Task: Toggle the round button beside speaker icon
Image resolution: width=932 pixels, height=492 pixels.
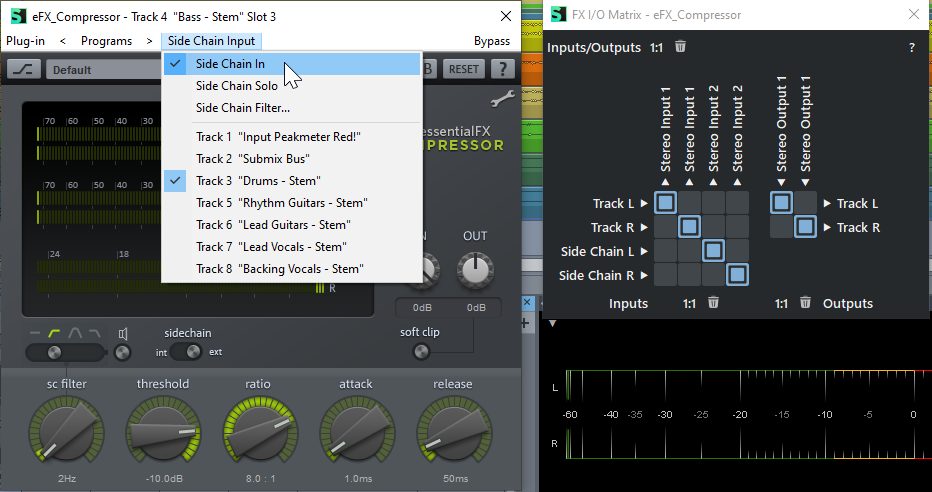Action: 122,353
